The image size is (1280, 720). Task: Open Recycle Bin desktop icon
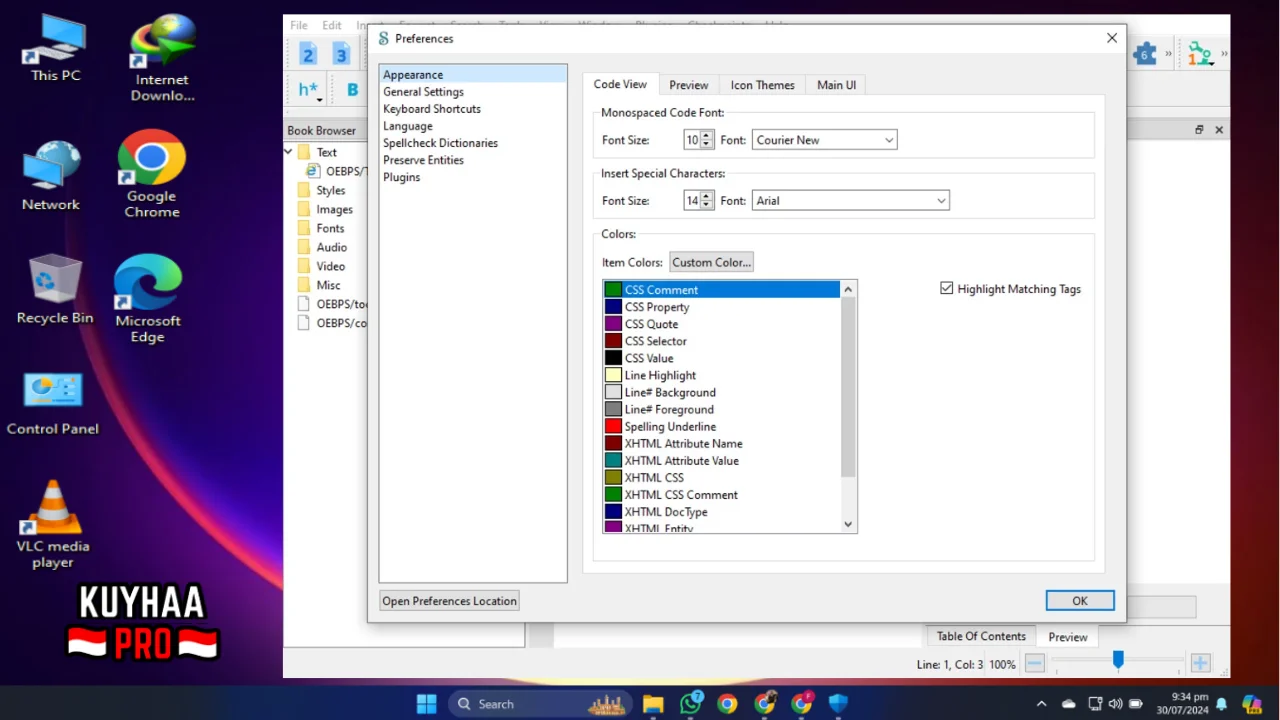pyautogui.click(x=55, y=289)
